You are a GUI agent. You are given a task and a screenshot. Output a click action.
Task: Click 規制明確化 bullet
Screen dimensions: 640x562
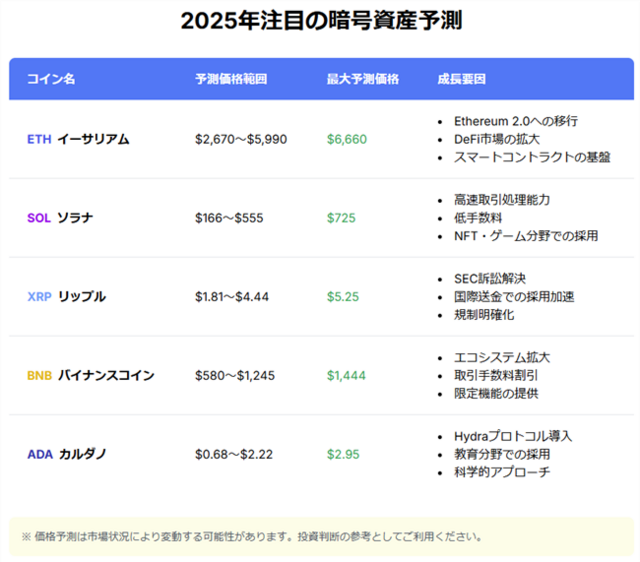click(x=484, y=315)
